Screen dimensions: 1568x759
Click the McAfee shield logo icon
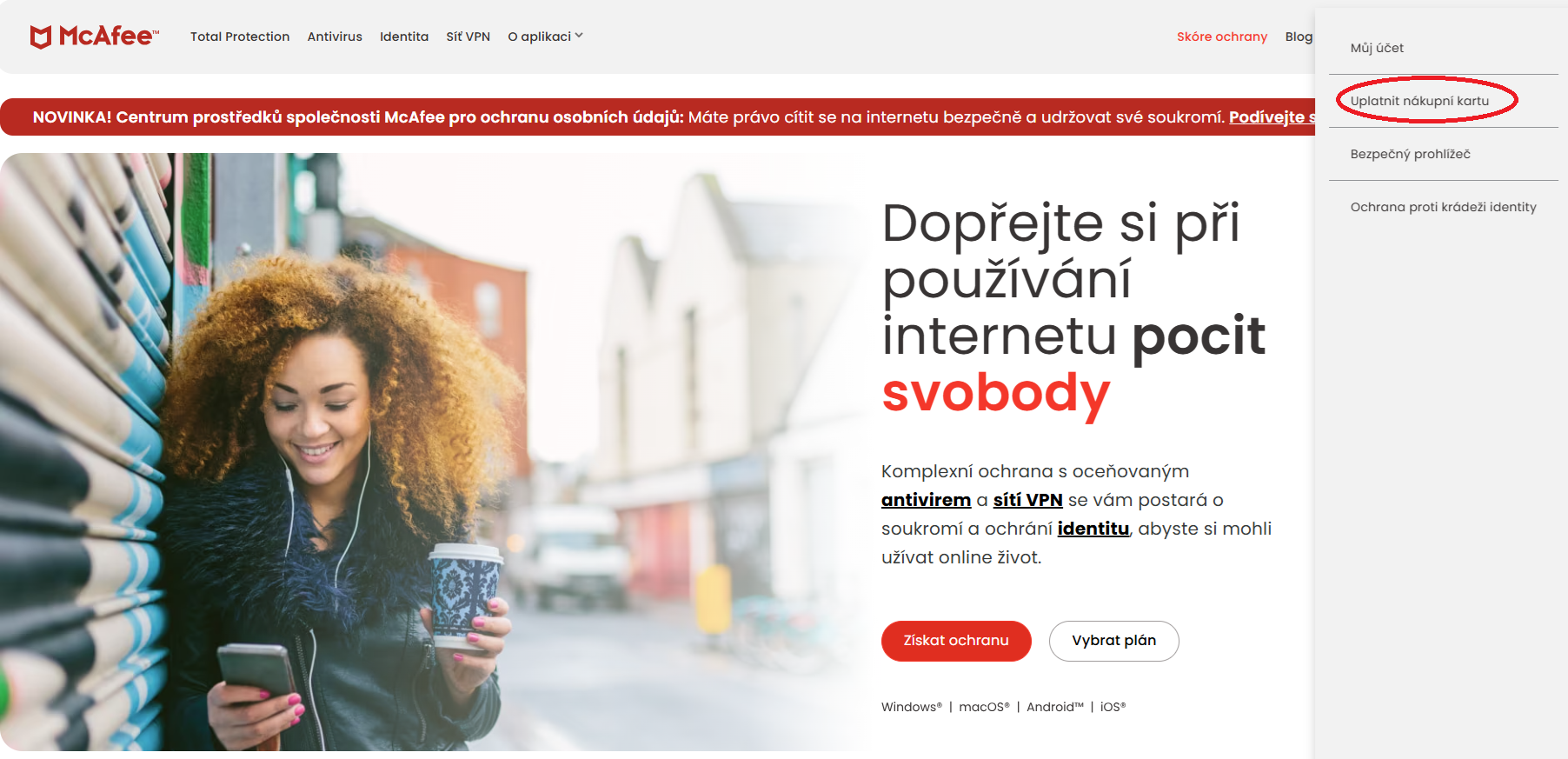point(41,37)
